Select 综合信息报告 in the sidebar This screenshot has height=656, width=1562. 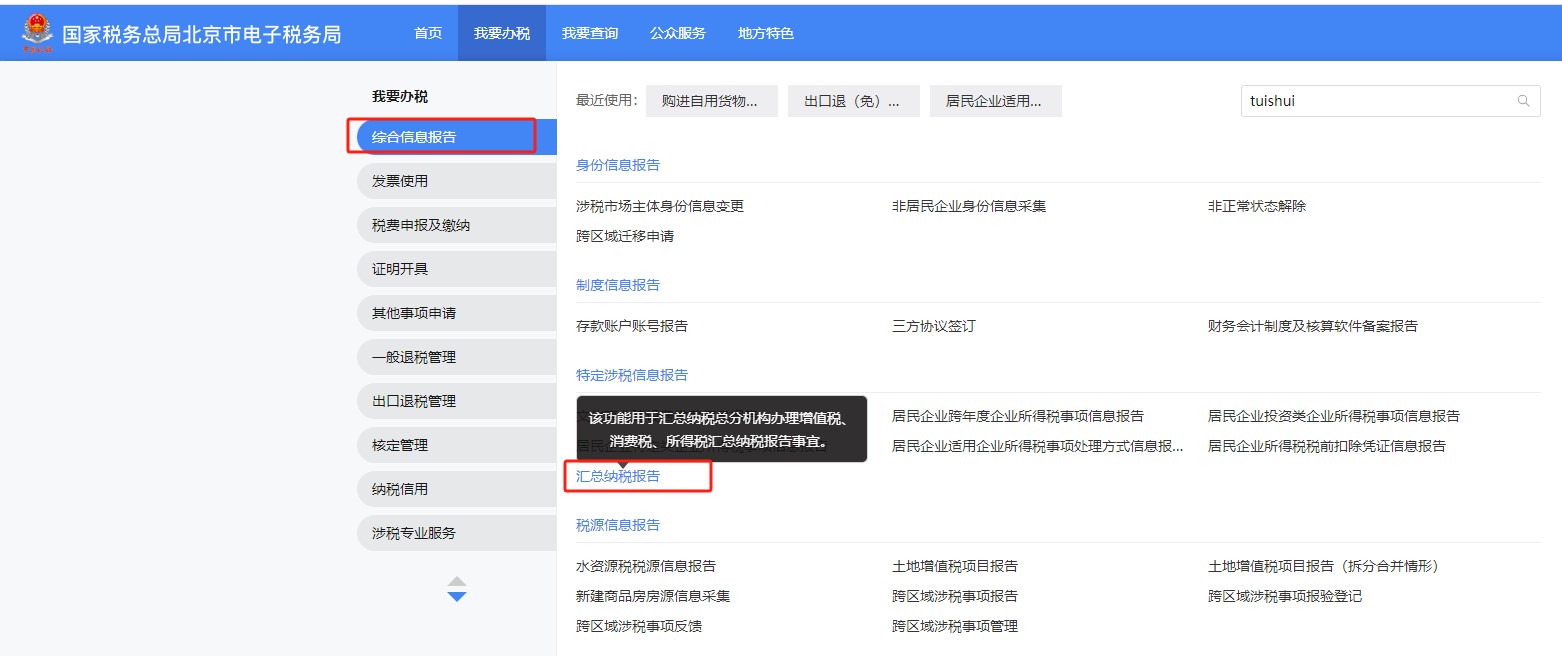pos(456,137)
